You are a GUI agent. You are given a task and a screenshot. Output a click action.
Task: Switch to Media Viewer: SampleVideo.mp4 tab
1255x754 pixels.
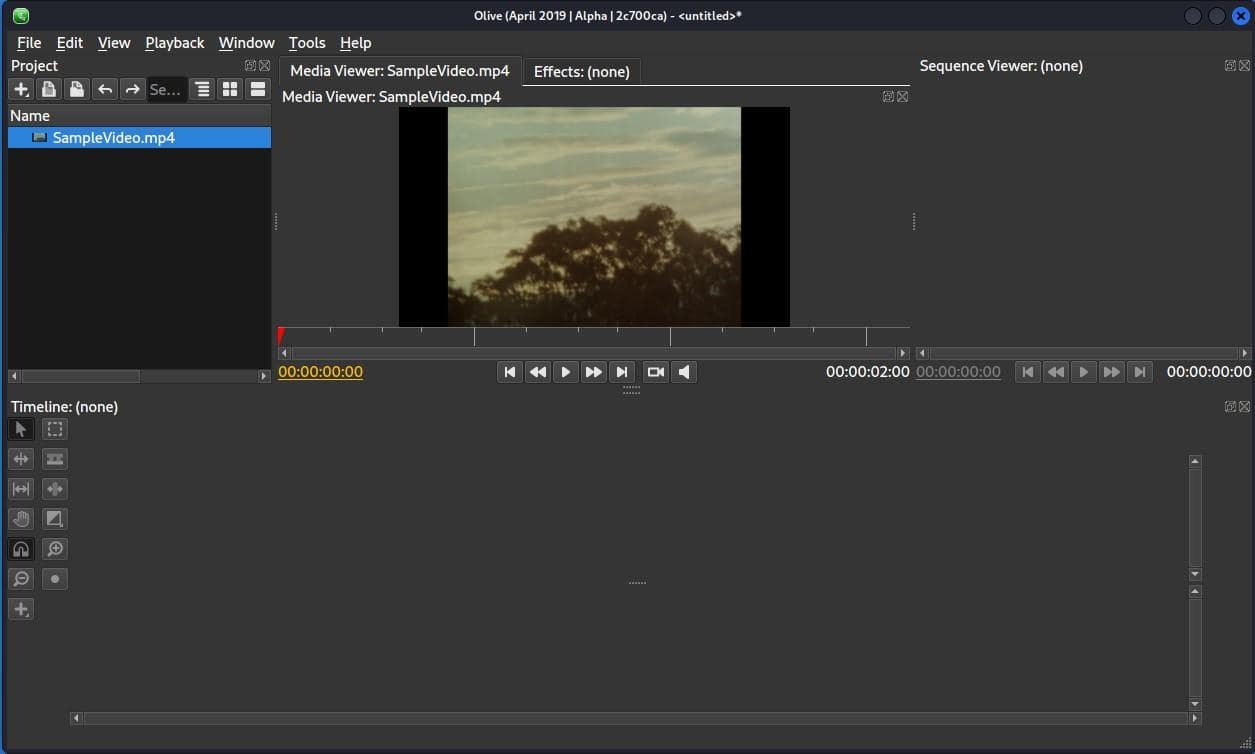tap(400, 71)
